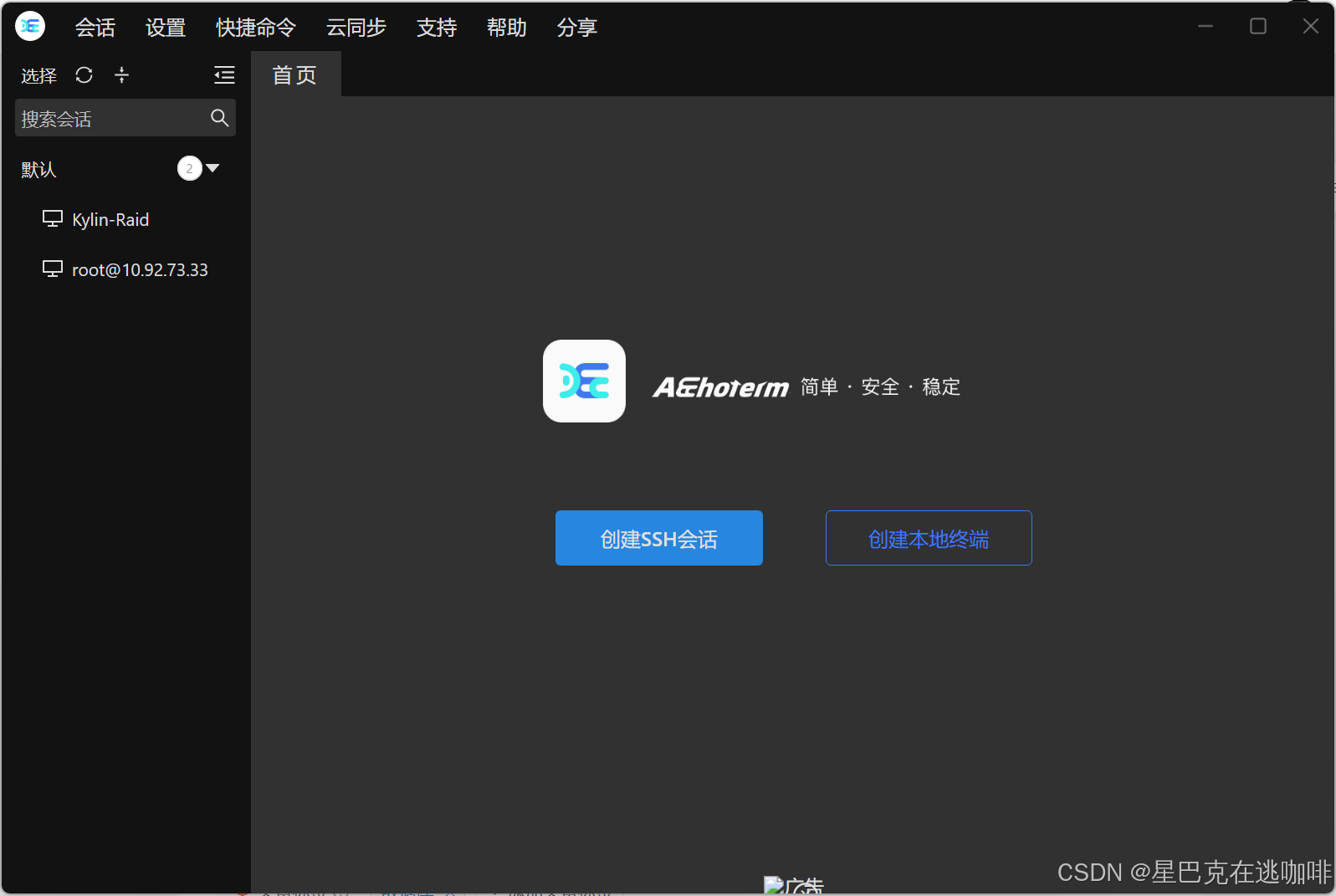Click the add session plus icon
This screenshot has height=896, width=1336.
pos(121,75)
